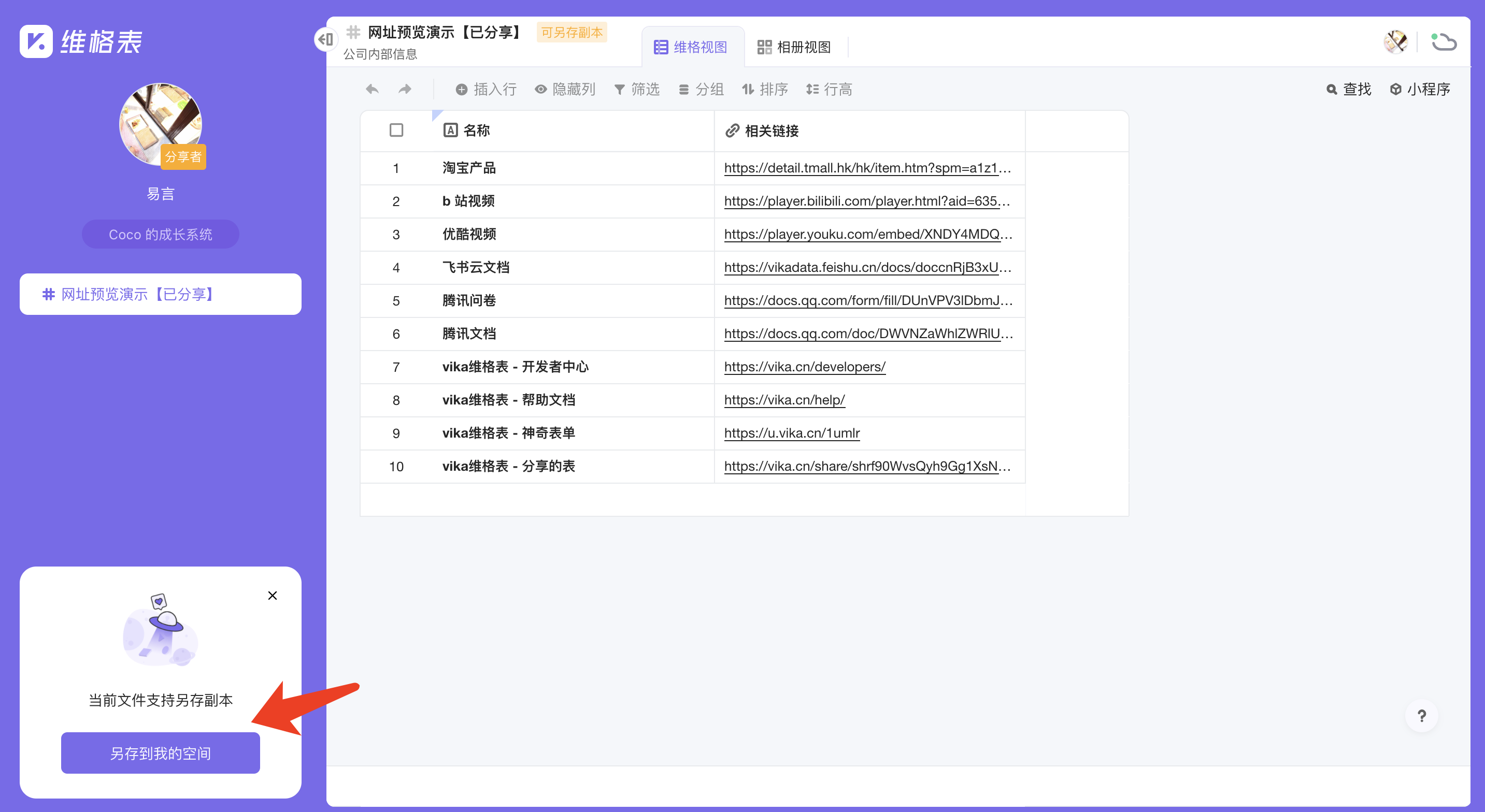Switch to 相册视图 tab
1485x812 pixels.
tap(794, 47)
